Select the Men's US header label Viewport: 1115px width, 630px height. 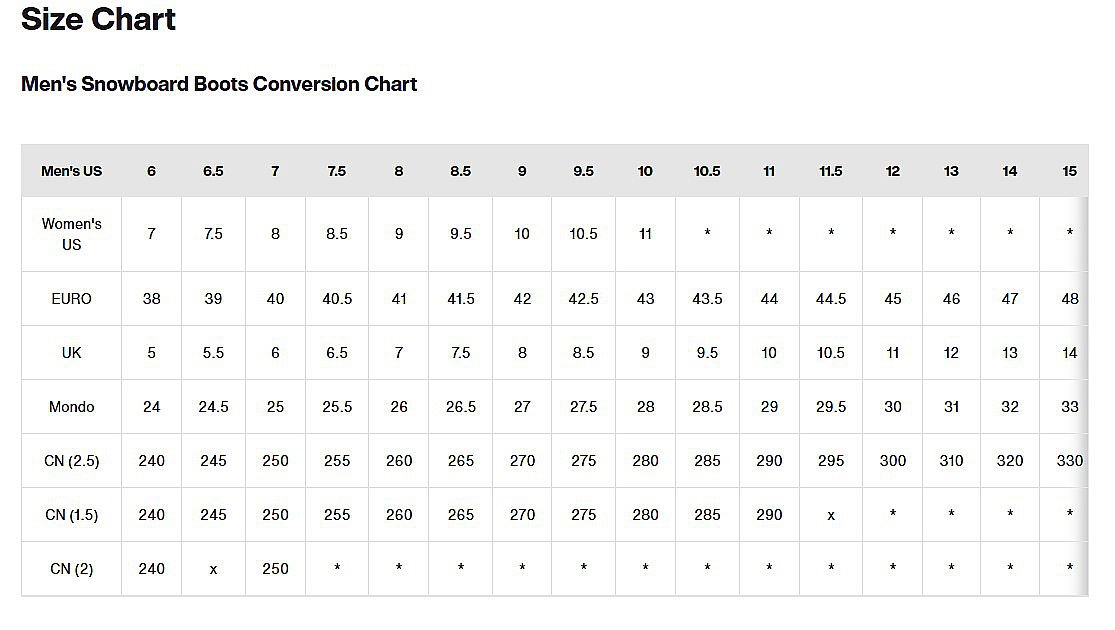pyautogui.click(x=72, y=171)
